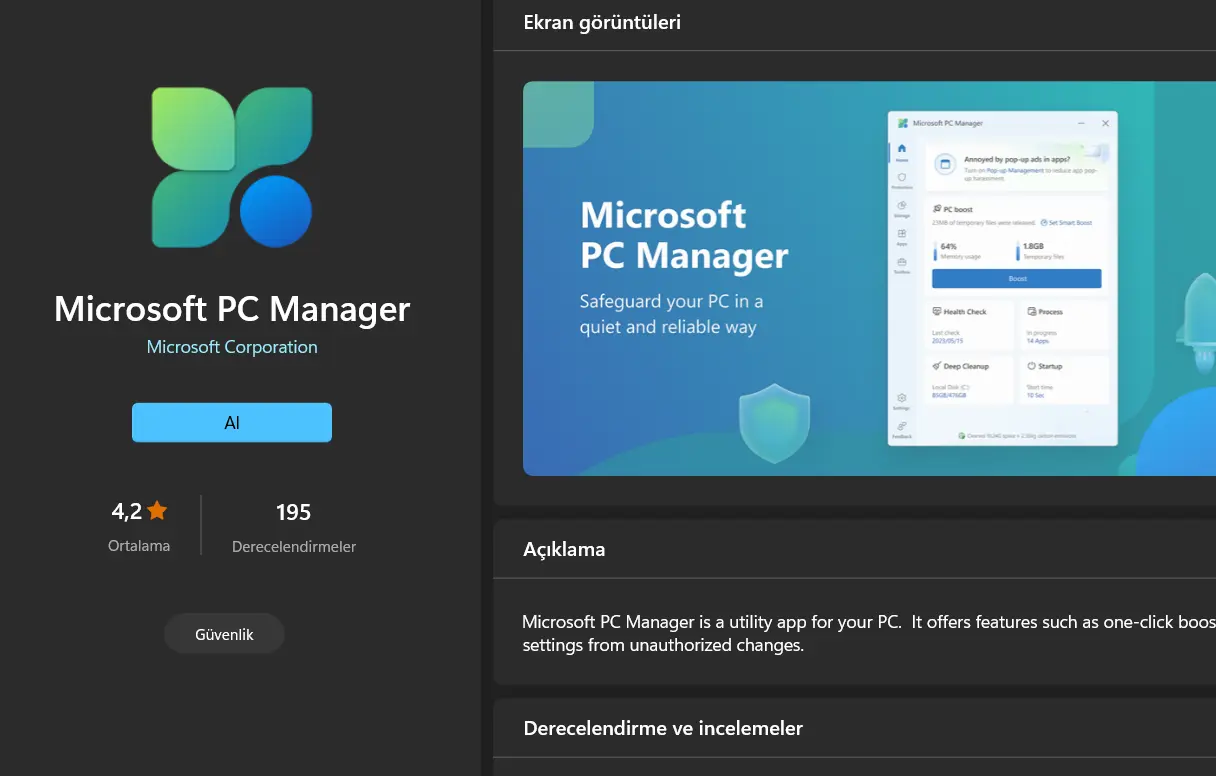Click the Process card in the screenshot

pyautogui.click(x=1065, y=325)
